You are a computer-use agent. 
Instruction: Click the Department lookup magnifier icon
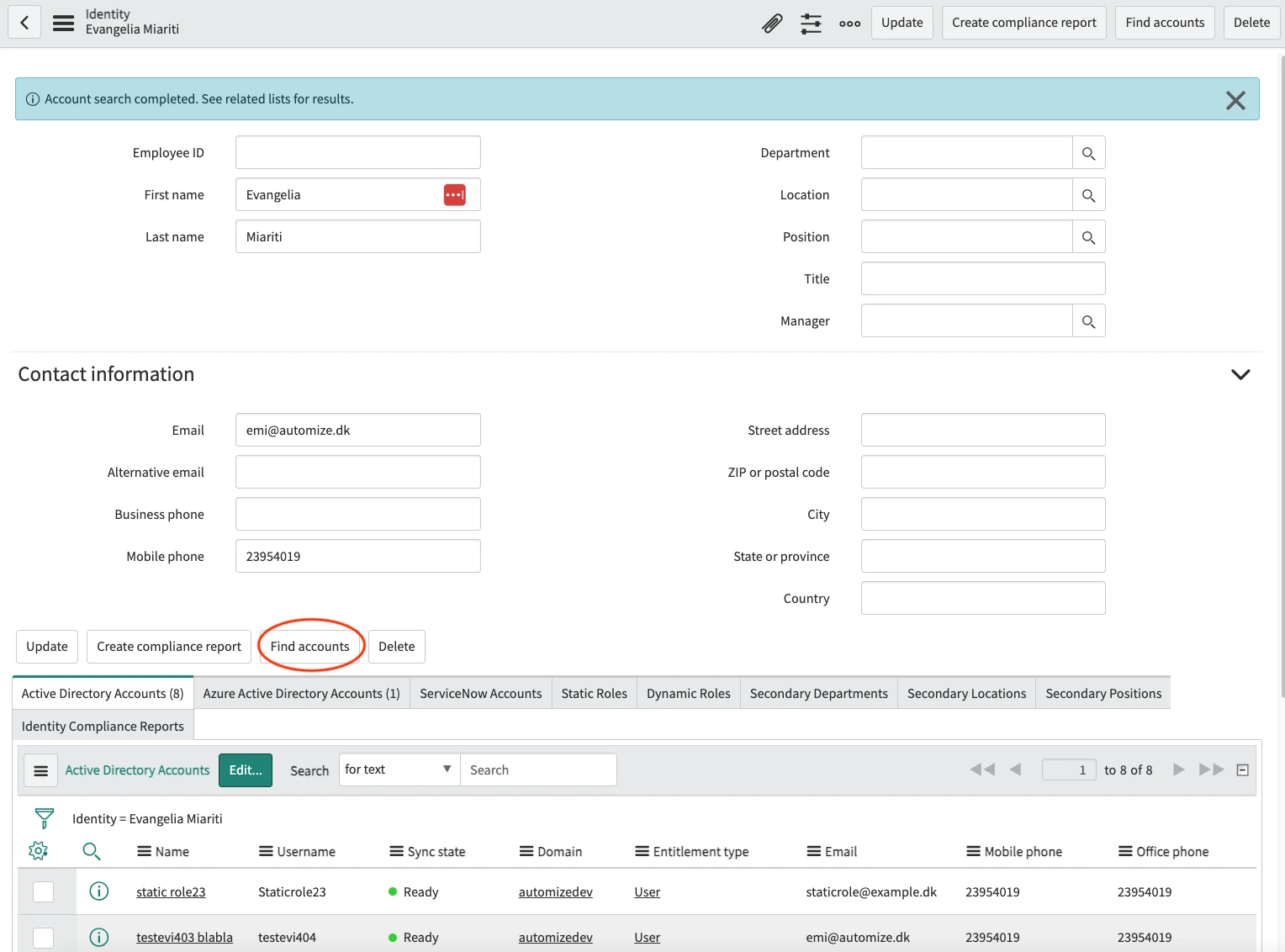tap(1088, 153)
